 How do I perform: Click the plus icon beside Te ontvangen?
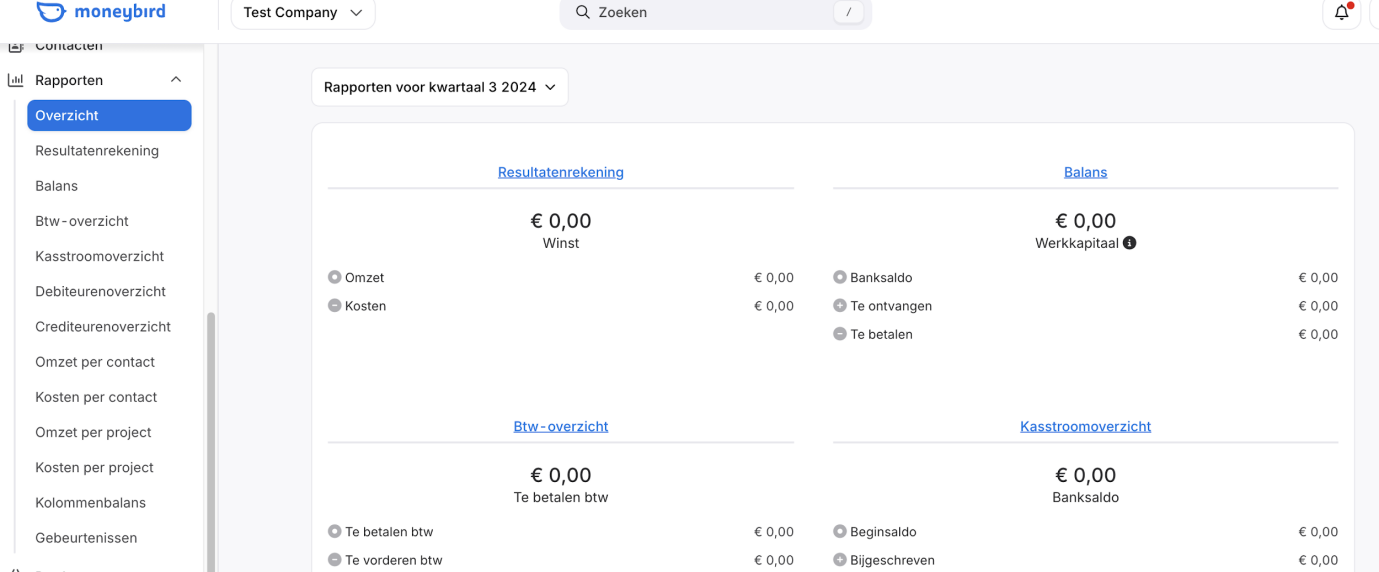[840, 306]
